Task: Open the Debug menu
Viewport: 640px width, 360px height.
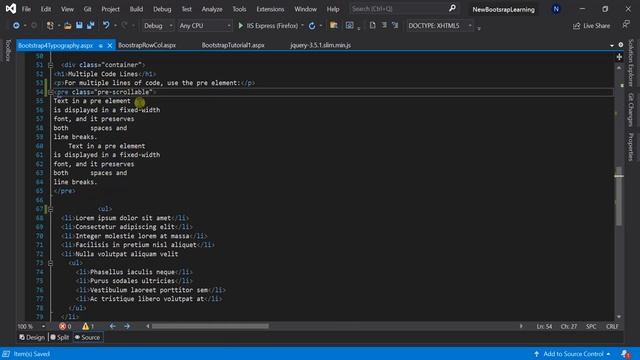Action: (162, 9)
